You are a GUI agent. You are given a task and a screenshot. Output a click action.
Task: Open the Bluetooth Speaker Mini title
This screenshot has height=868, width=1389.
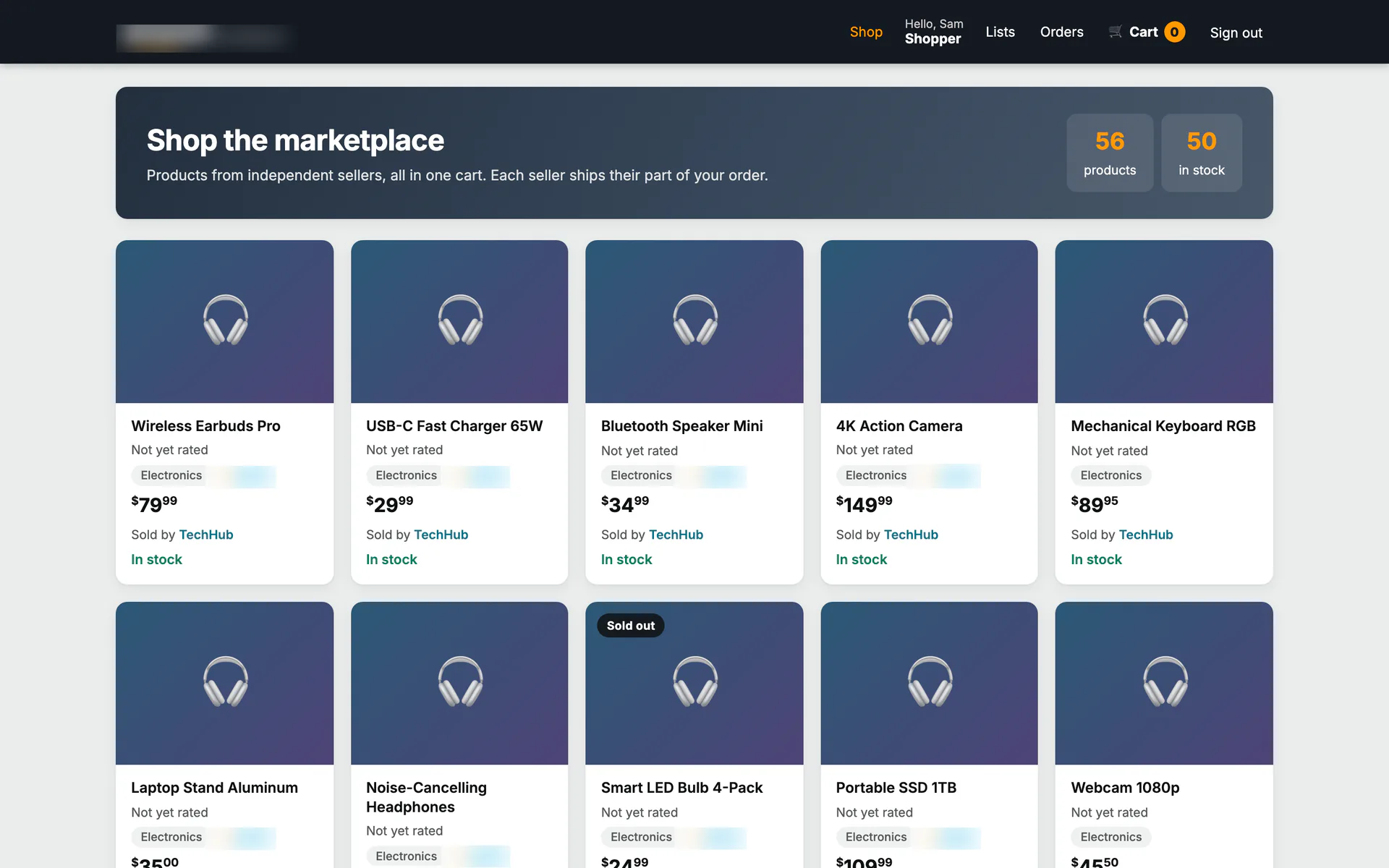(x=681, y=426)
